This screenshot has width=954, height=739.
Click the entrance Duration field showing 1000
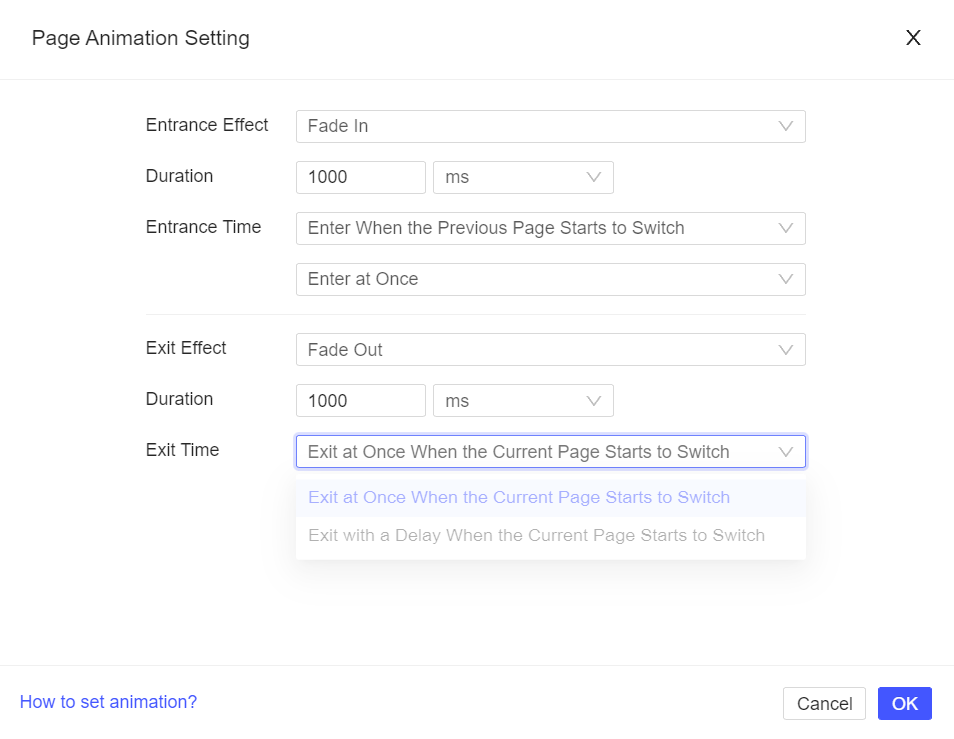click(360, 177)
